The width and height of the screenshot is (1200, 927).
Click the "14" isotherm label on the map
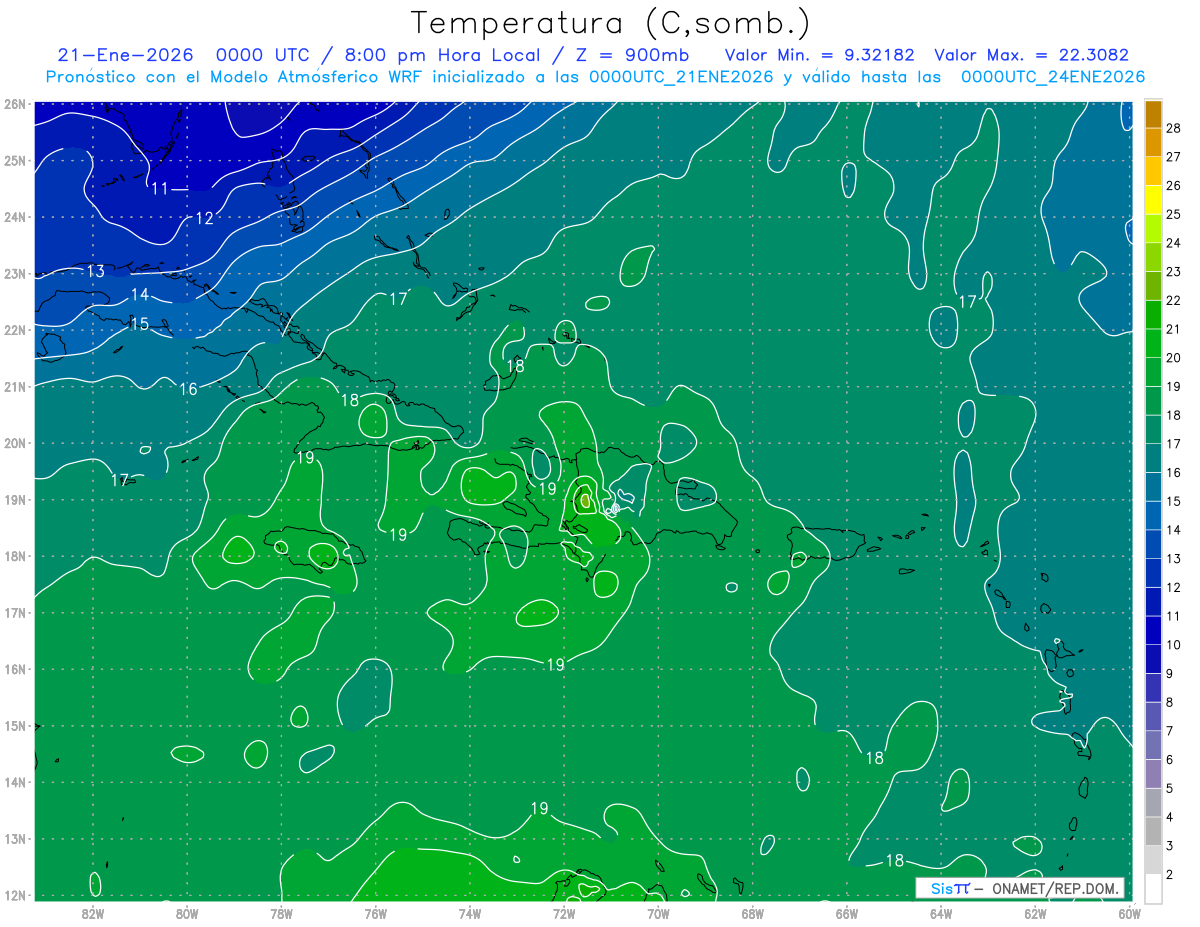coord(140,294)
